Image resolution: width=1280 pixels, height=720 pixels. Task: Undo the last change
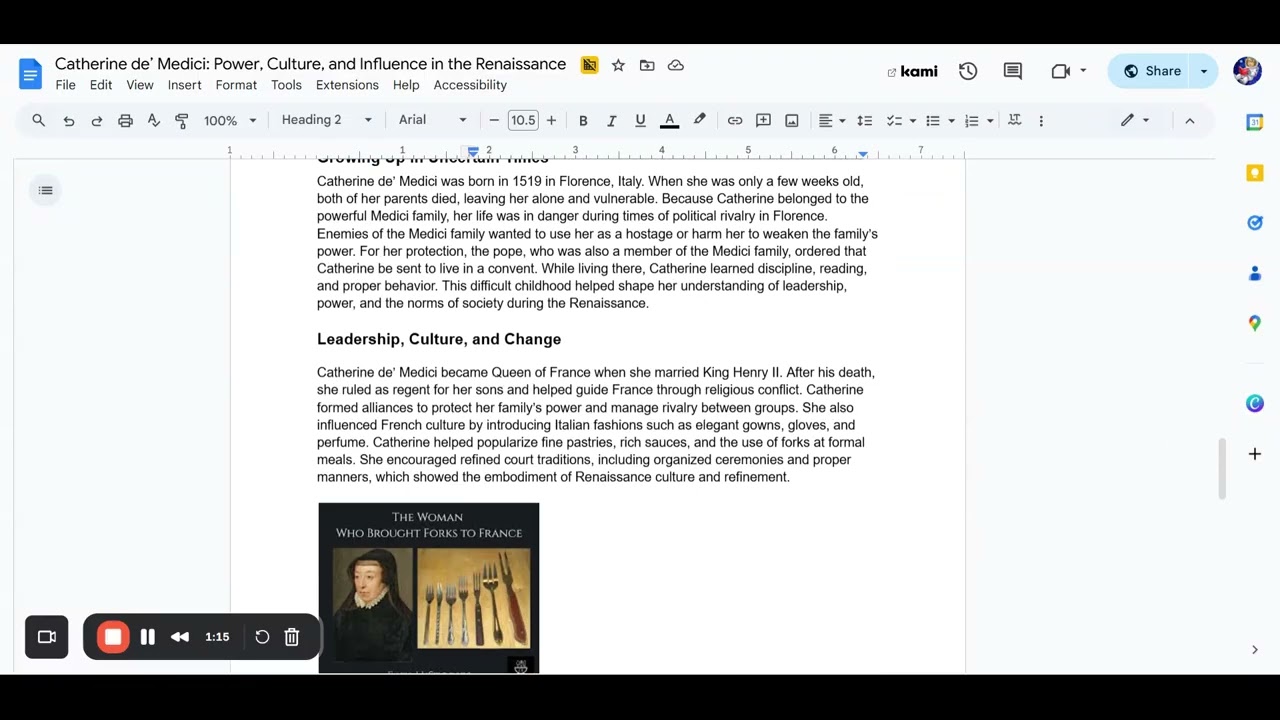pos(69,120)
